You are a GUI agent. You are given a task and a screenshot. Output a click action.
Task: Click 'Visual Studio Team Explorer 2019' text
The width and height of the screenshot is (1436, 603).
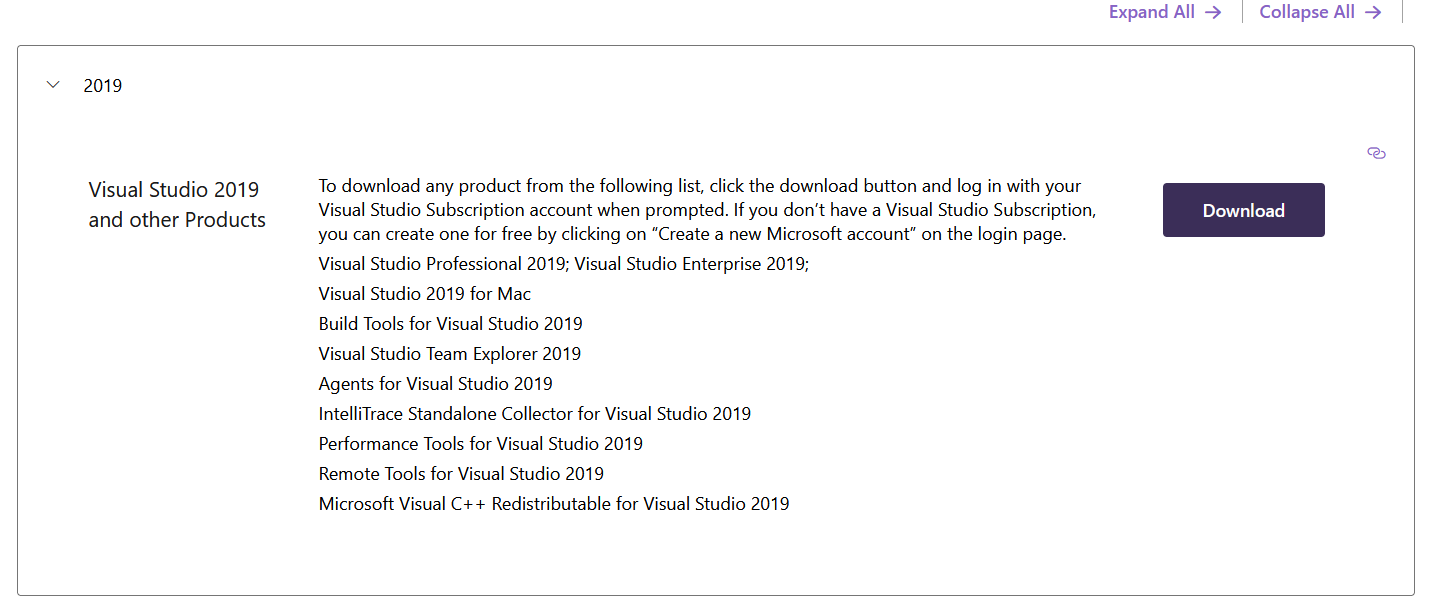449,354
